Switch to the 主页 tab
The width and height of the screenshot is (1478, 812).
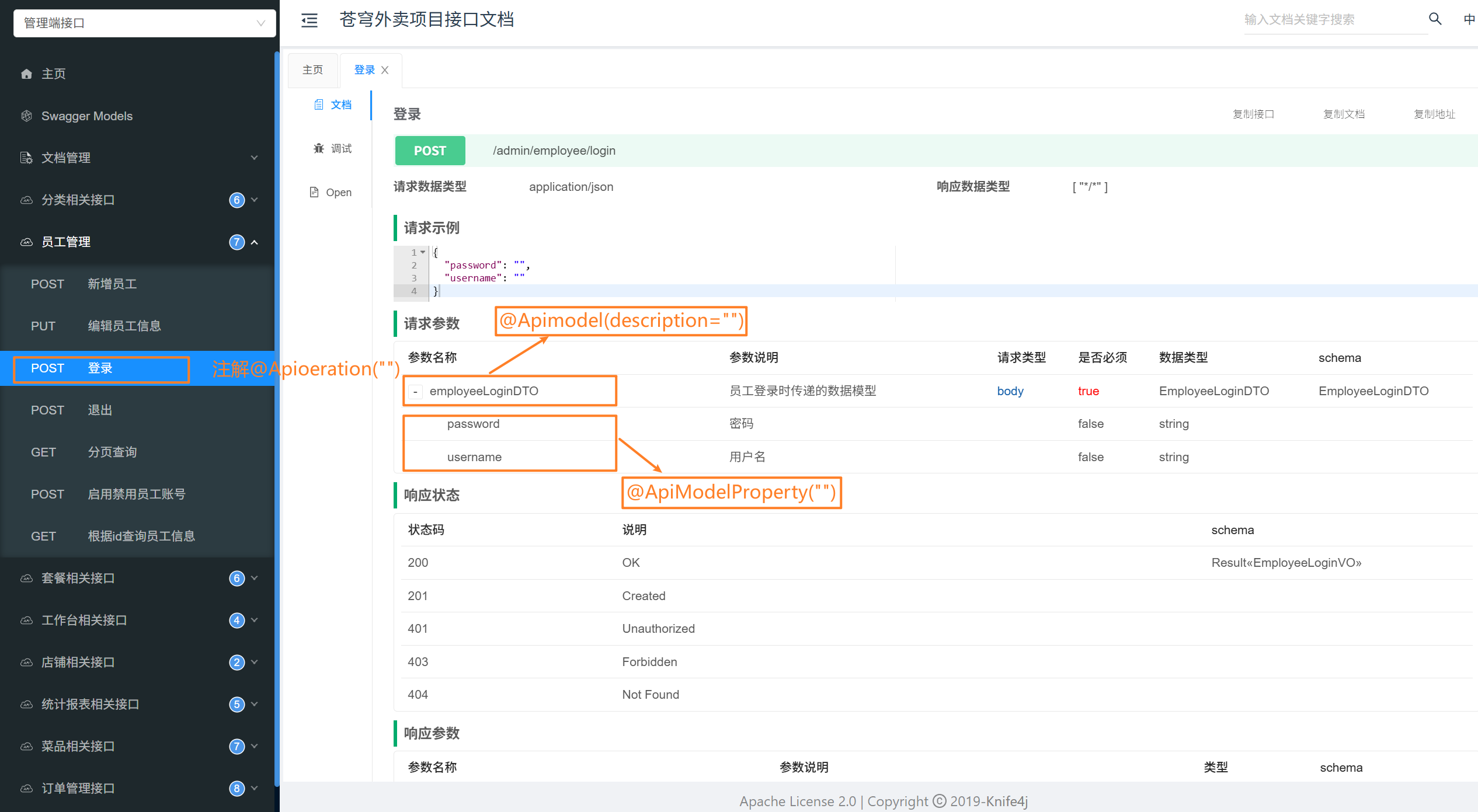pos(313,70)
